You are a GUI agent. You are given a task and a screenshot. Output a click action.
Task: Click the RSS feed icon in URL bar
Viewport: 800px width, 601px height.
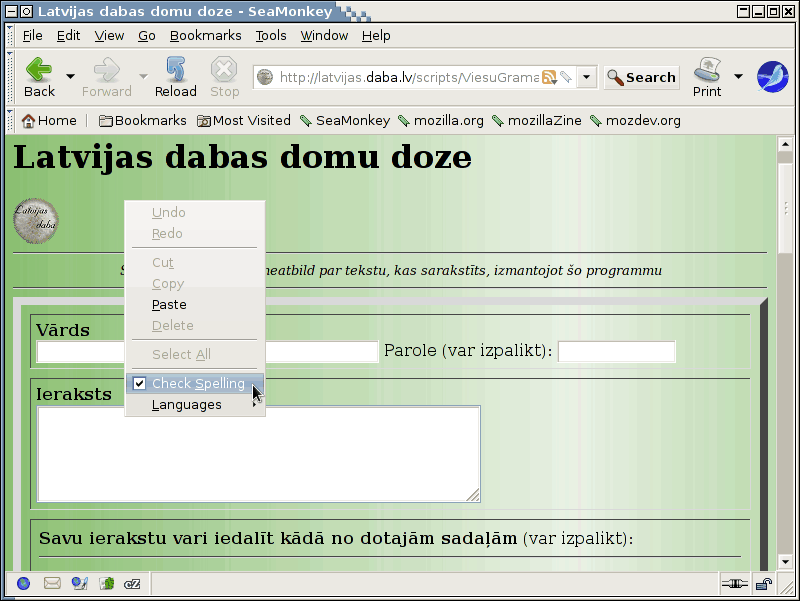549,77
